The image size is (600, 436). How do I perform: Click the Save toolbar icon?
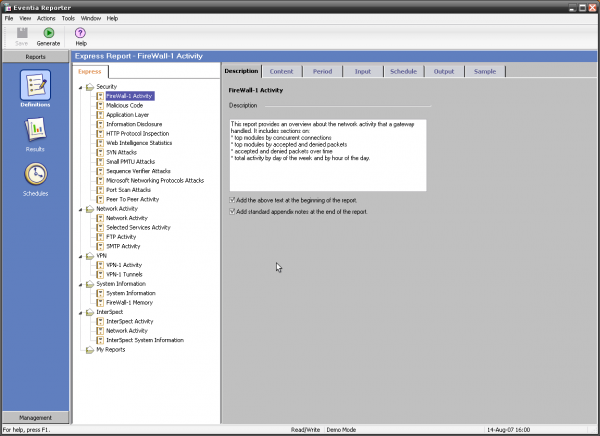22,33
